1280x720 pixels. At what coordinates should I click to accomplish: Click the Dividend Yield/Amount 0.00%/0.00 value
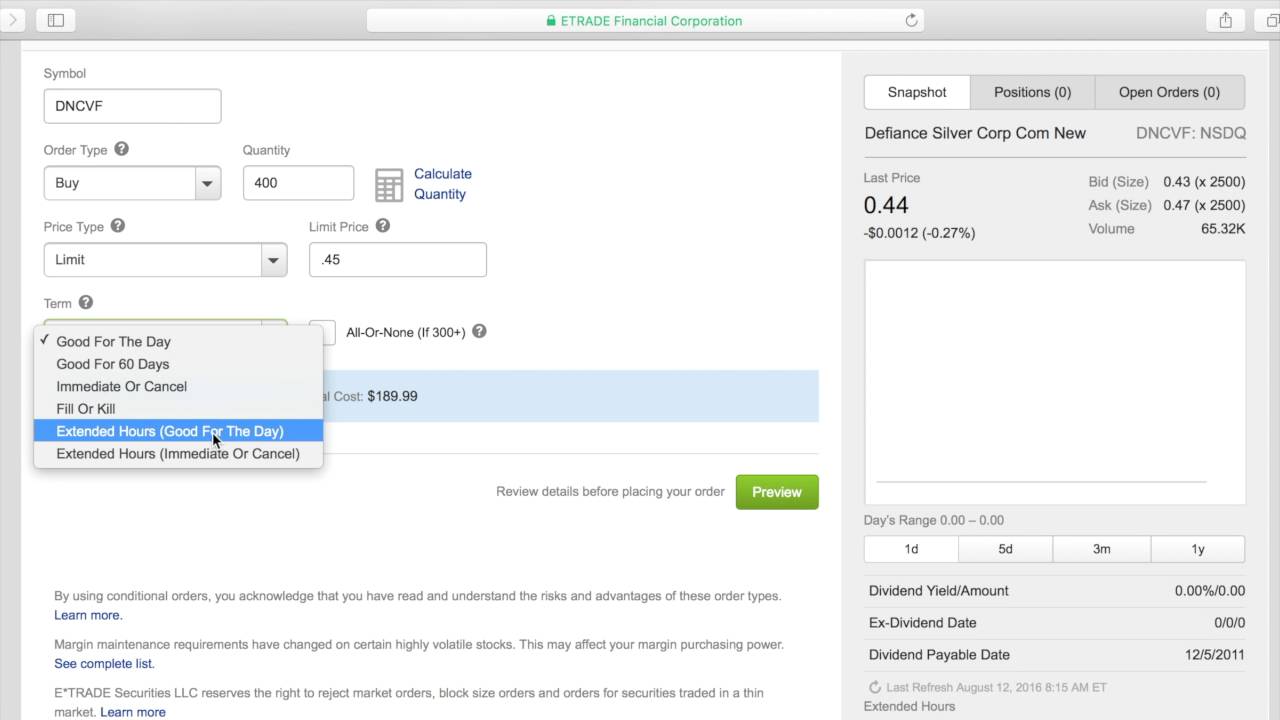point(1210,591)
